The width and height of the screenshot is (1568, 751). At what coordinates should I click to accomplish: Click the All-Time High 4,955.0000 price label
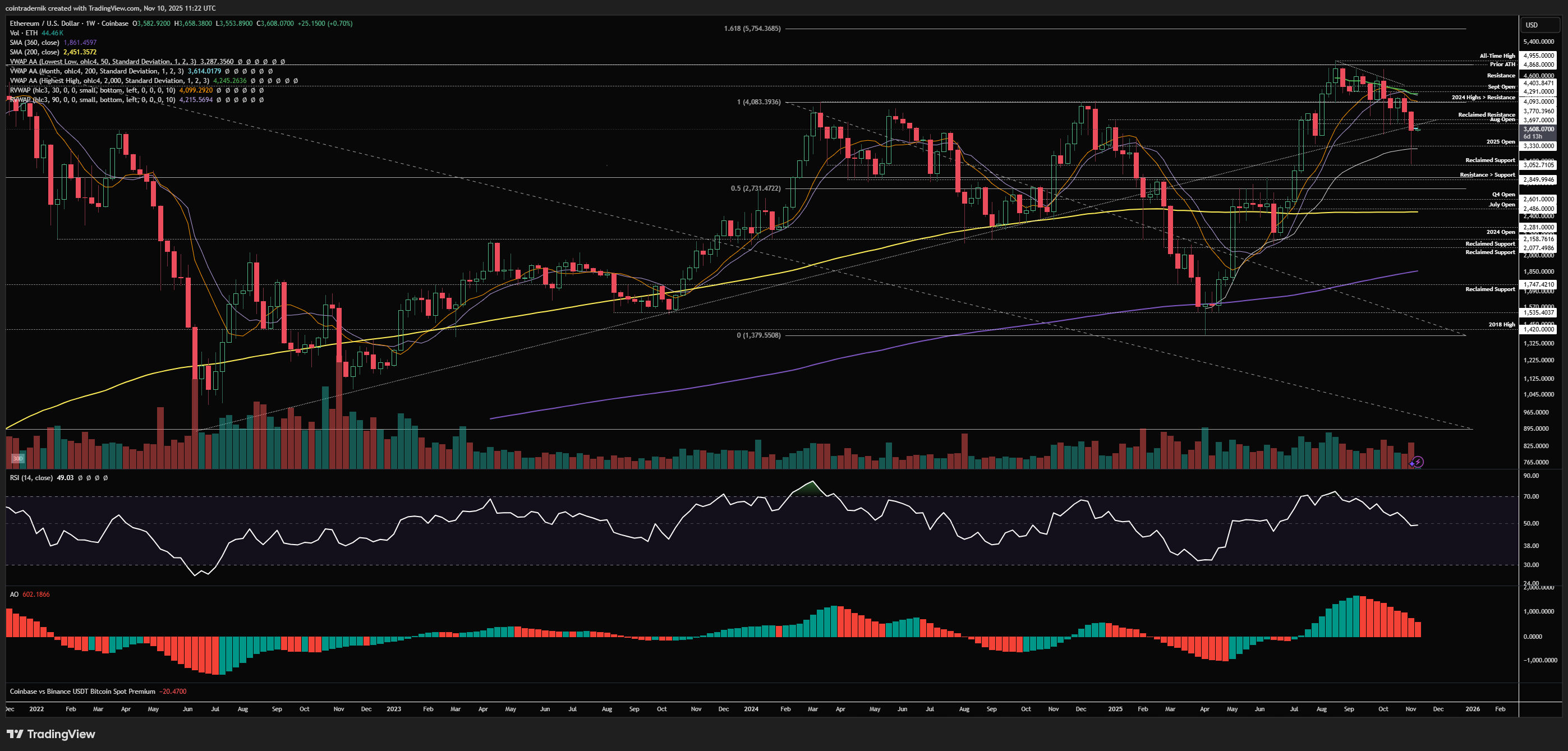[1538, 56]
